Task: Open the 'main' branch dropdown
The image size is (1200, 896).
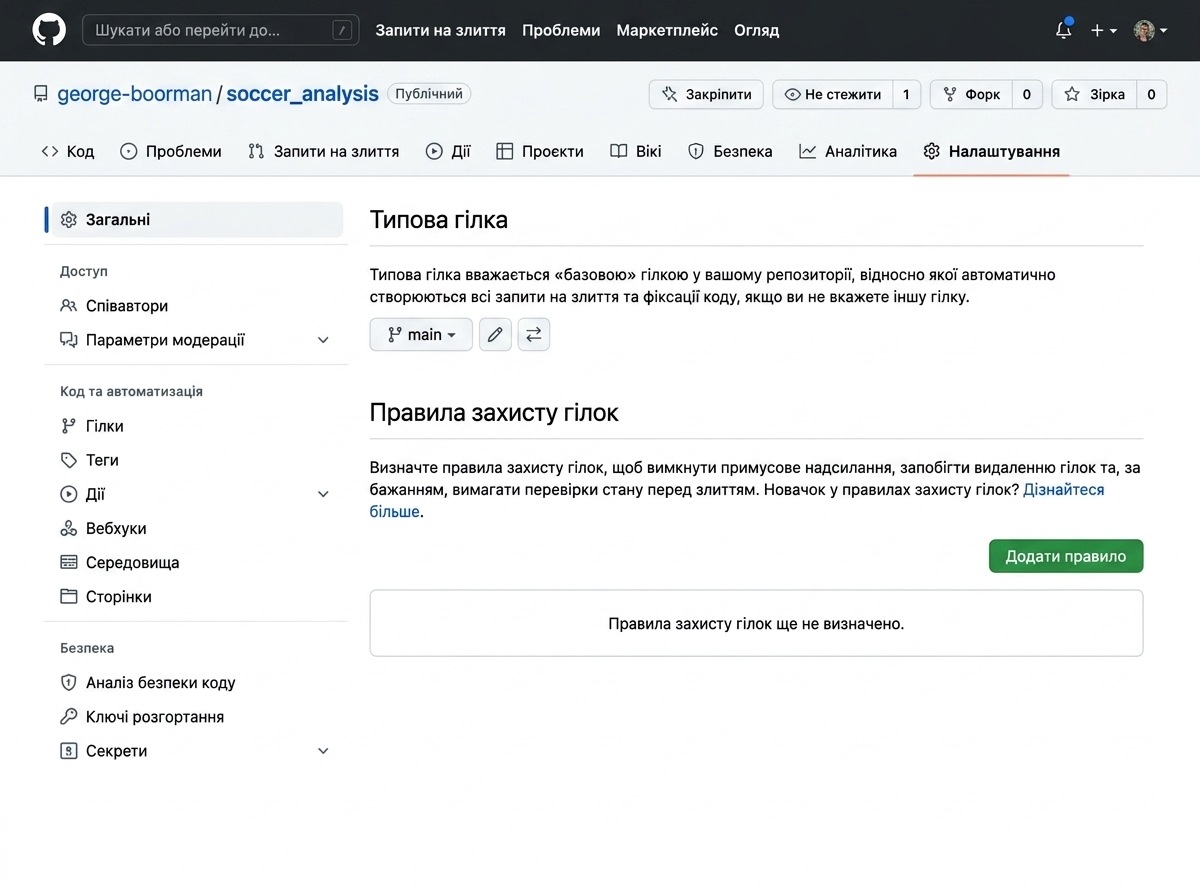Action: click(421, 335)
